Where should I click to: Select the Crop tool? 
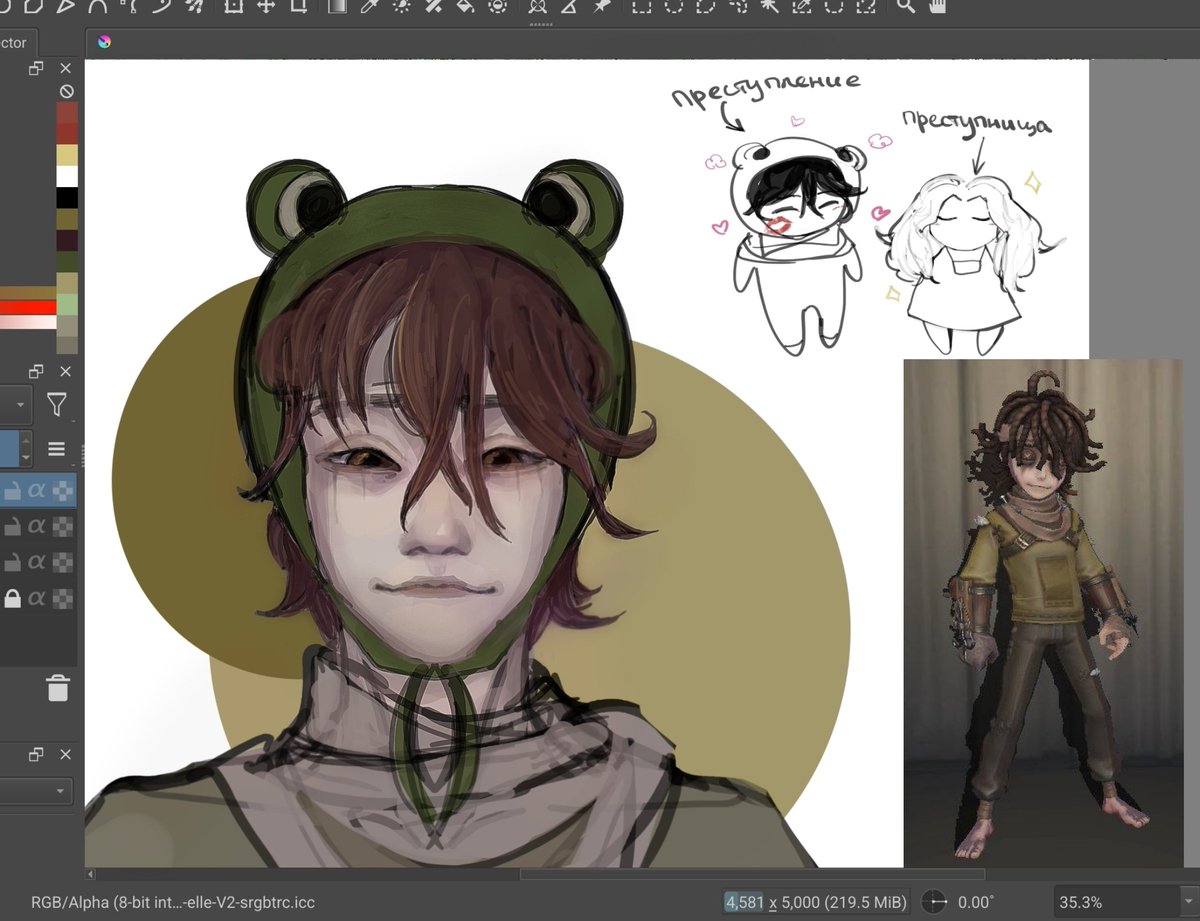[x=298, y=6]
